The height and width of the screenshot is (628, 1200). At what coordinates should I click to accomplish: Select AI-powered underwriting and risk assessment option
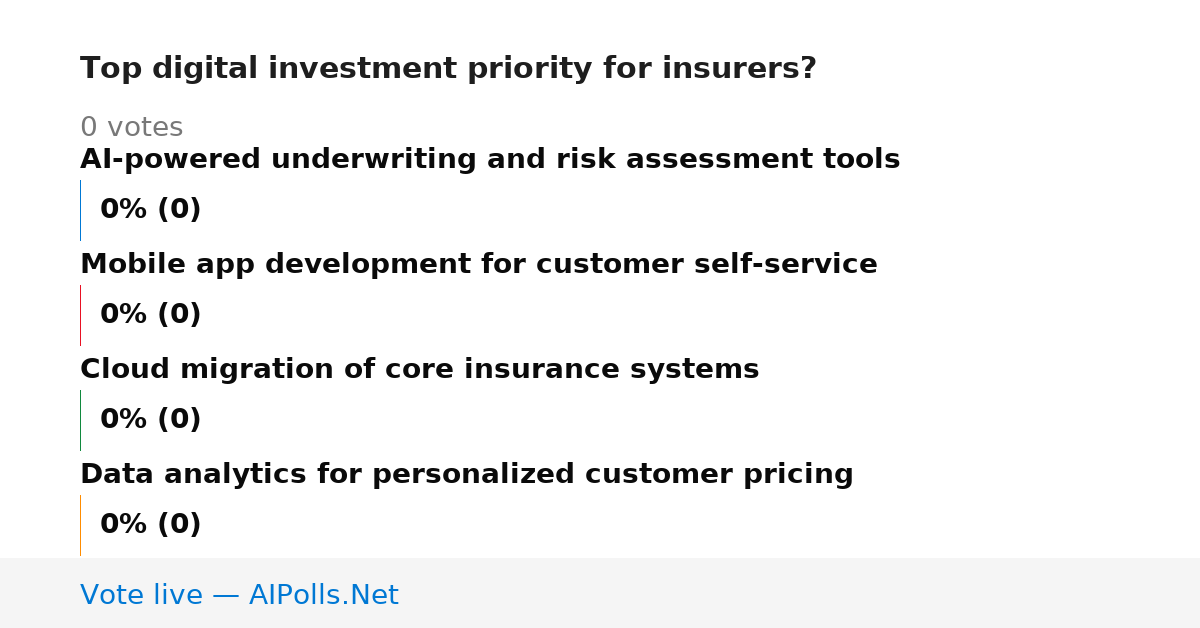[x=490, y=160]
